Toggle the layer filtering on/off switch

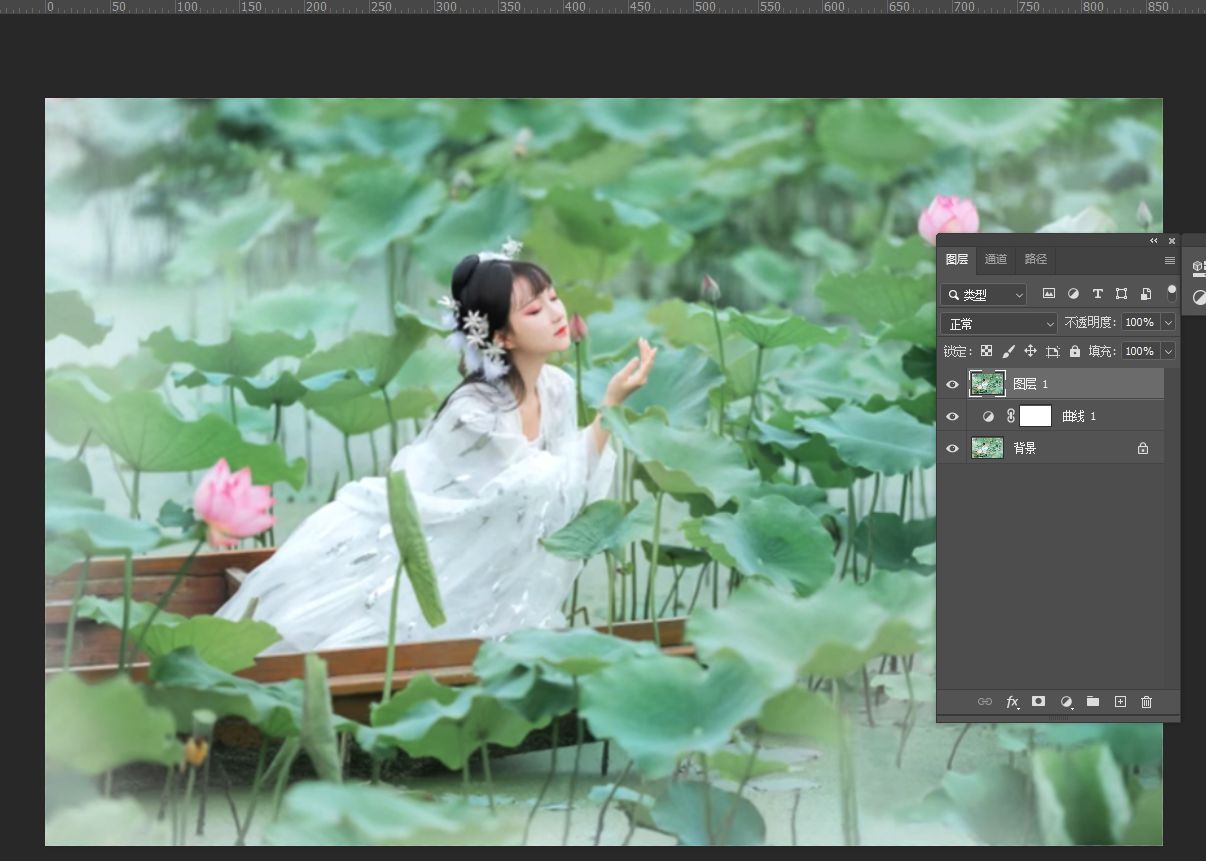[1172, 294]
